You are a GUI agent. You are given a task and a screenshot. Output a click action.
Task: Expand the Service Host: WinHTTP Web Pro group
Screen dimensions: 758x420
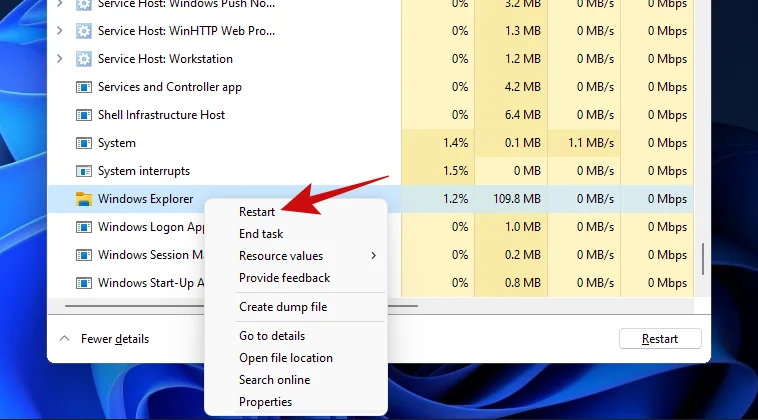[x=59, y=31]
